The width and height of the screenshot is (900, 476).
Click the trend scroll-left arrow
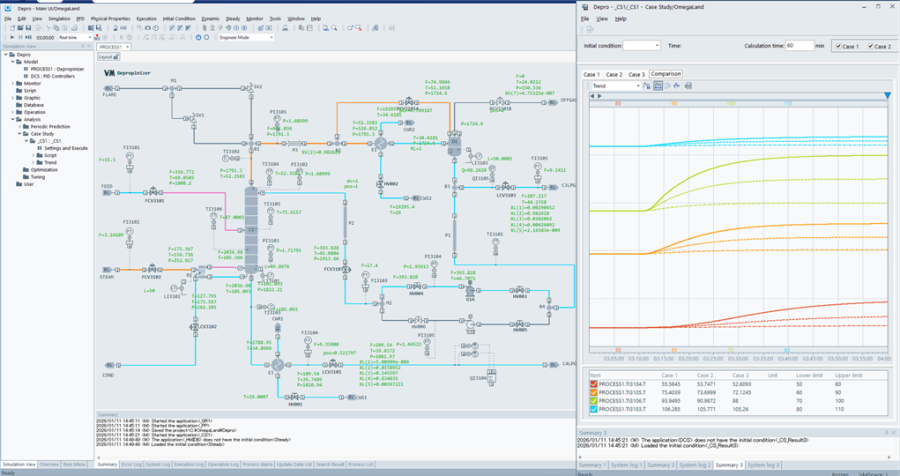[x=590, y=95]
